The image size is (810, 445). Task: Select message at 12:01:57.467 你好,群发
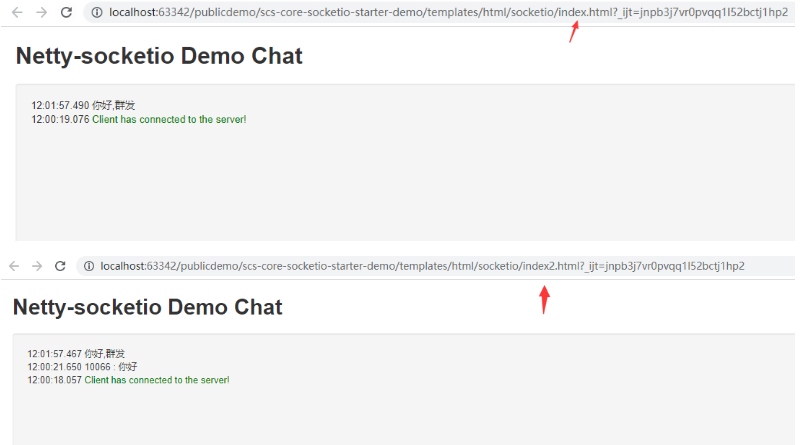coord(76,354)
